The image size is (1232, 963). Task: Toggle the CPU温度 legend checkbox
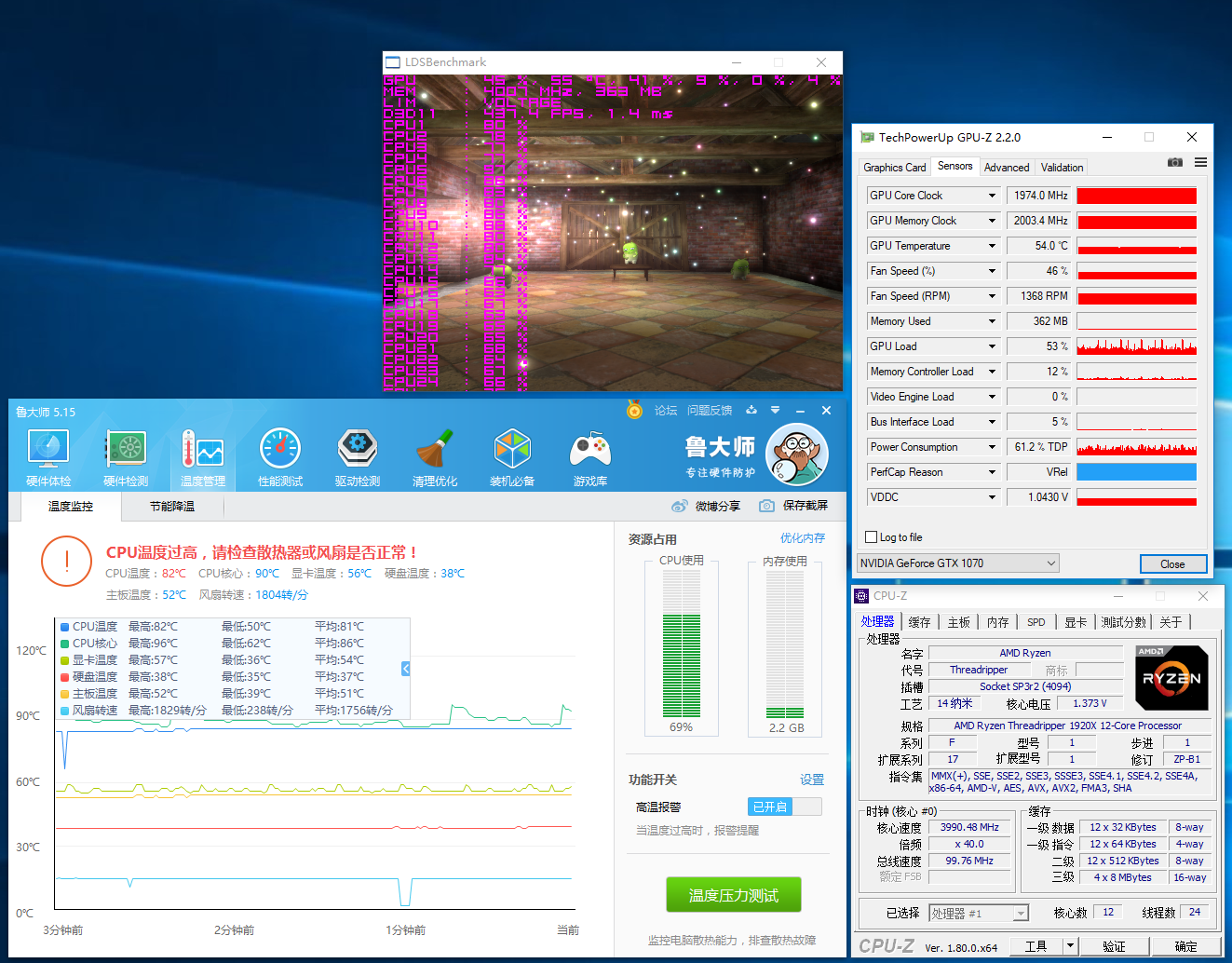click(64, 627)
